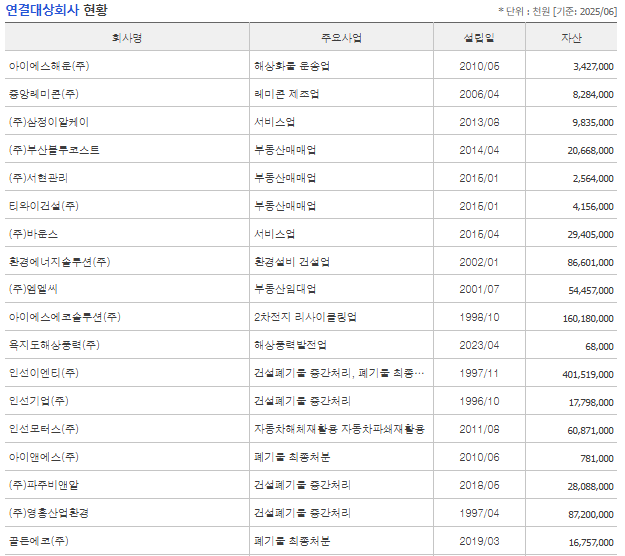Click asset value 9,835,000
The height and width of the screenshot is (556, 625).
[x=593, y=122]
